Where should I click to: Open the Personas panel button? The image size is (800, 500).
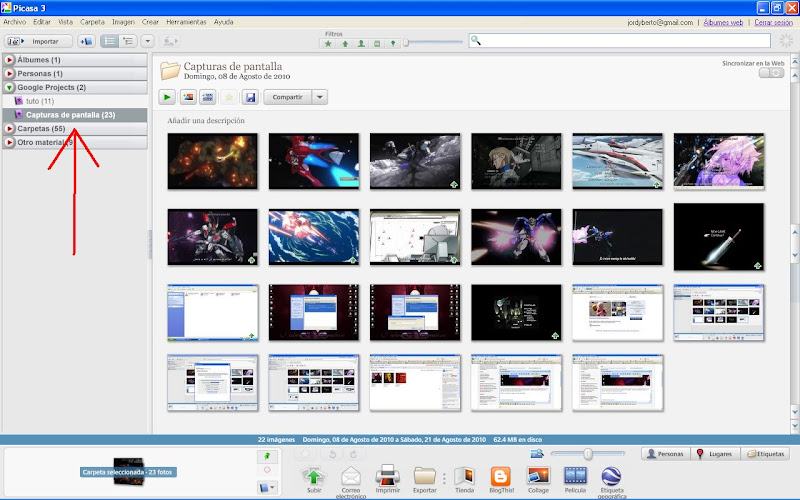pyautogui.click(x=665, y=454)
